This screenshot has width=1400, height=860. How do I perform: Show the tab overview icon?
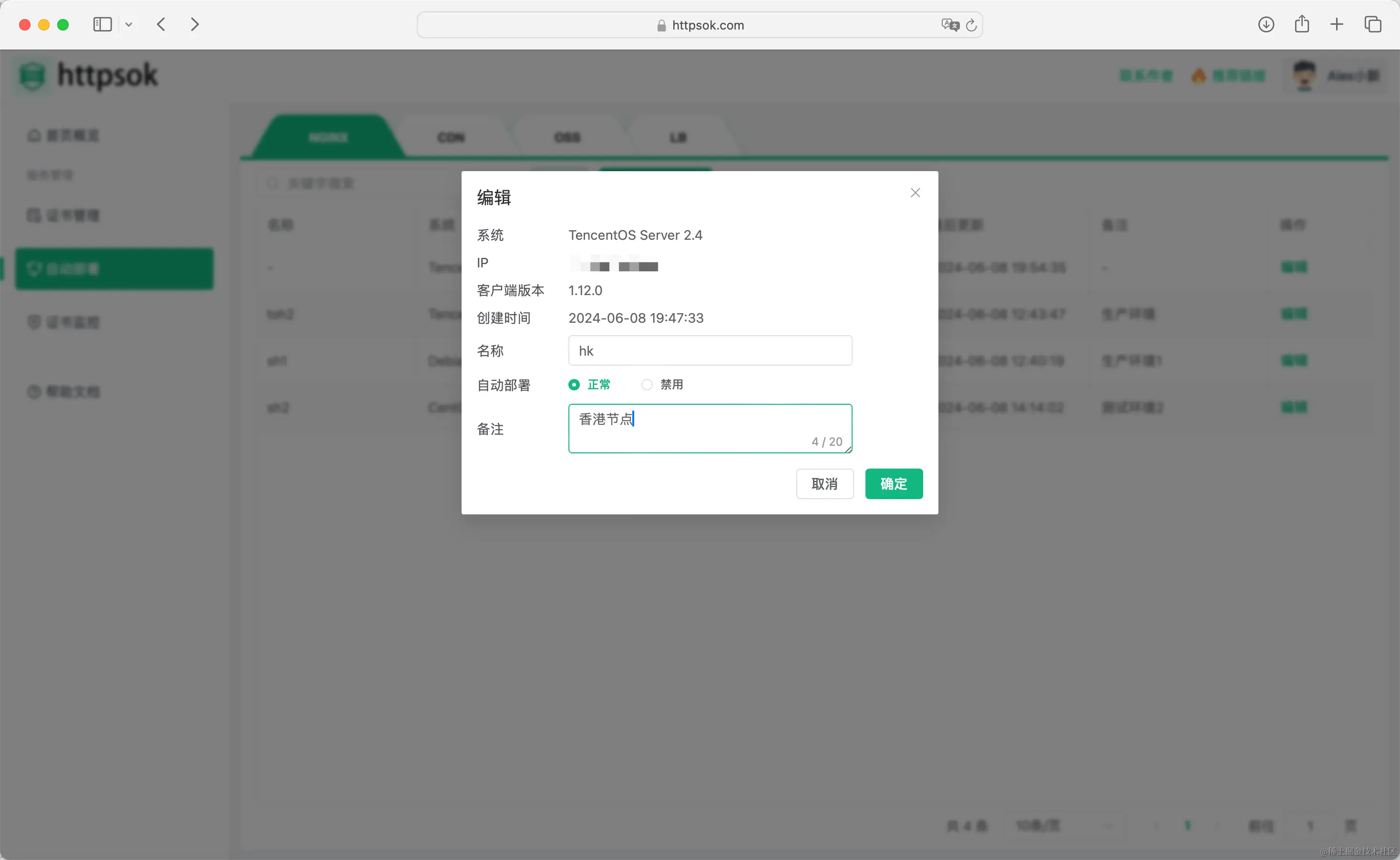(x=1373, y=24)
